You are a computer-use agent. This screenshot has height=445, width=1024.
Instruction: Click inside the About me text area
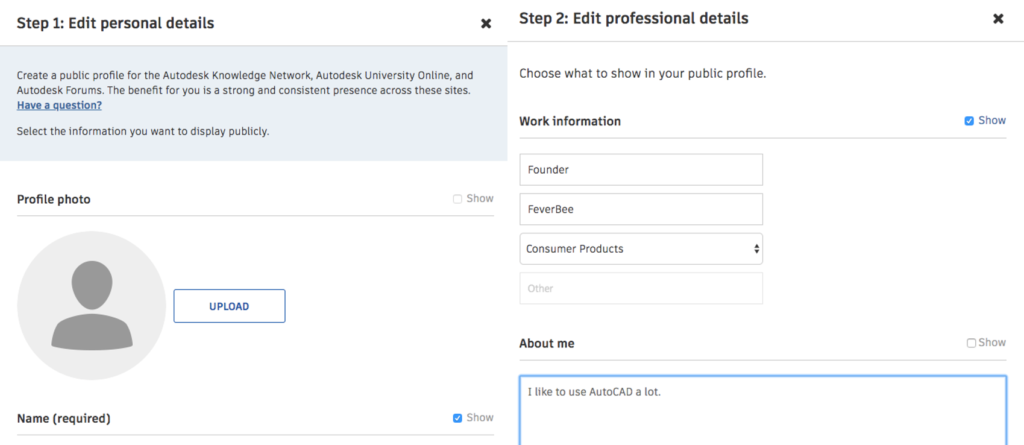pyautogui.click(x=761, y=410)
